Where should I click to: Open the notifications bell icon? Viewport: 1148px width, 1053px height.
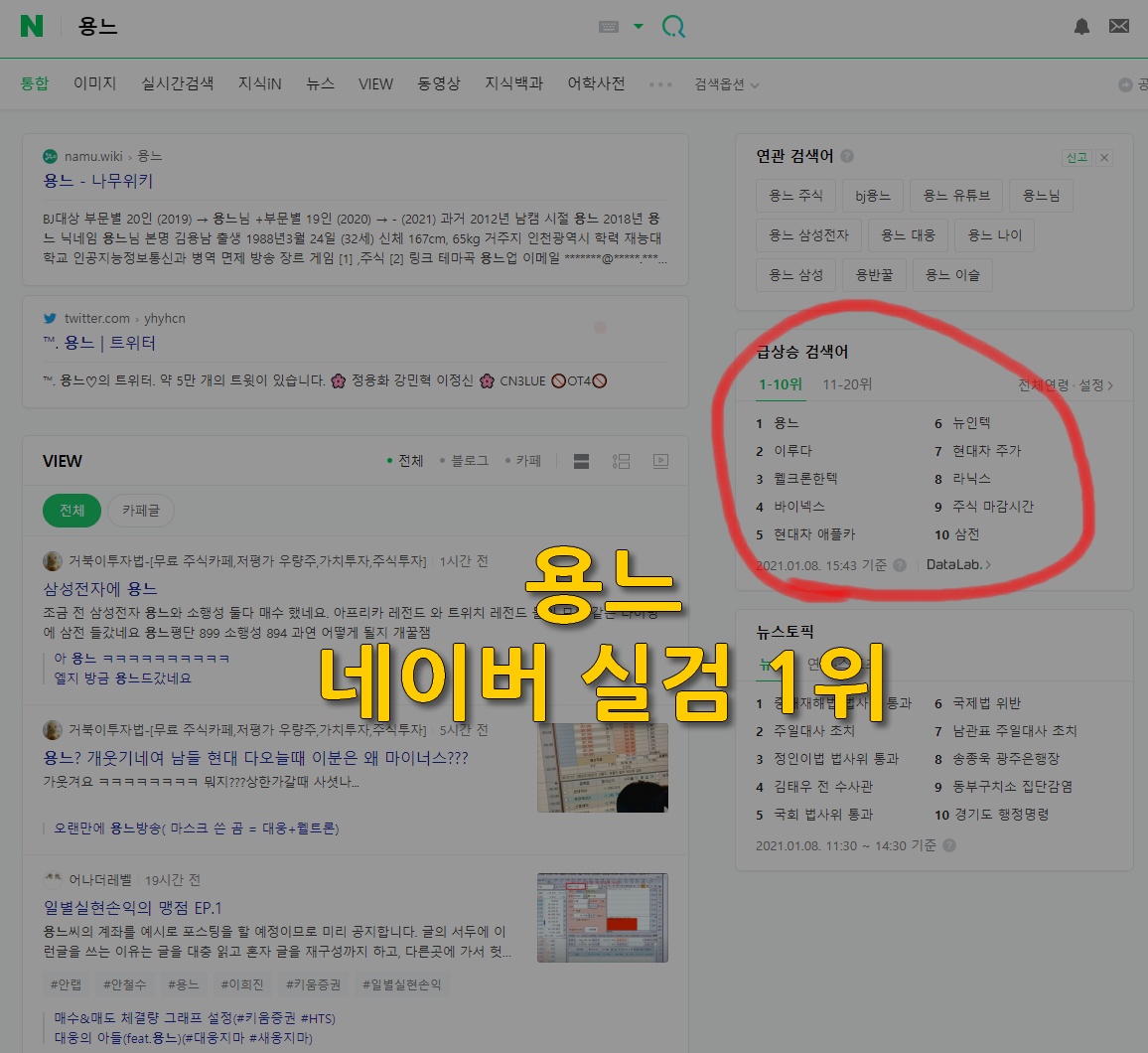coord(1081,27)
